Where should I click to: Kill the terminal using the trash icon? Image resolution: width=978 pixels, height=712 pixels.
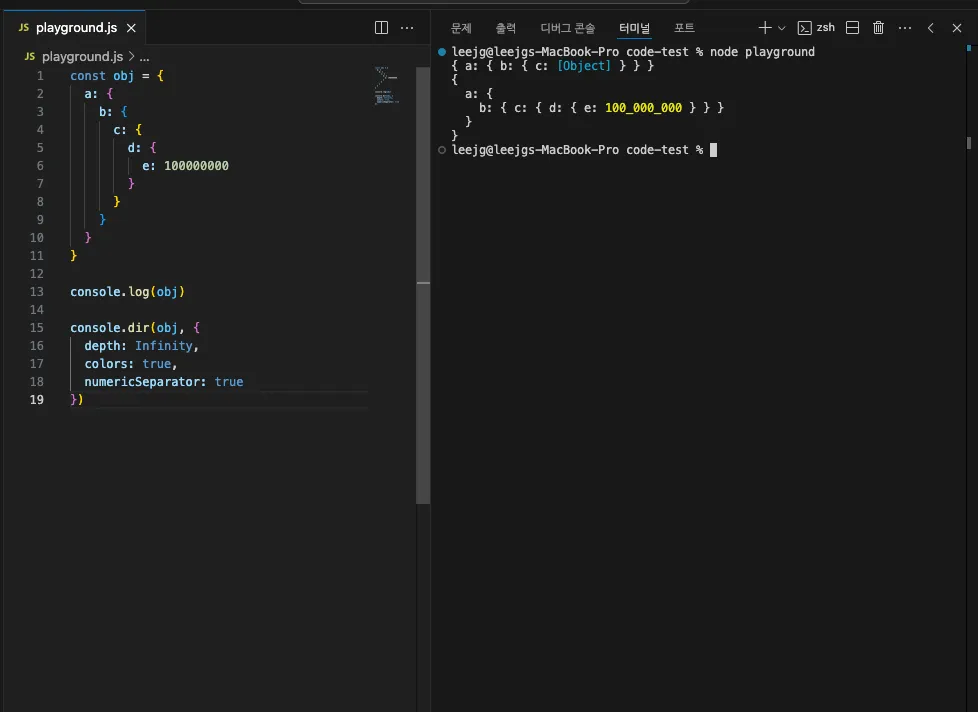(879, 28)
